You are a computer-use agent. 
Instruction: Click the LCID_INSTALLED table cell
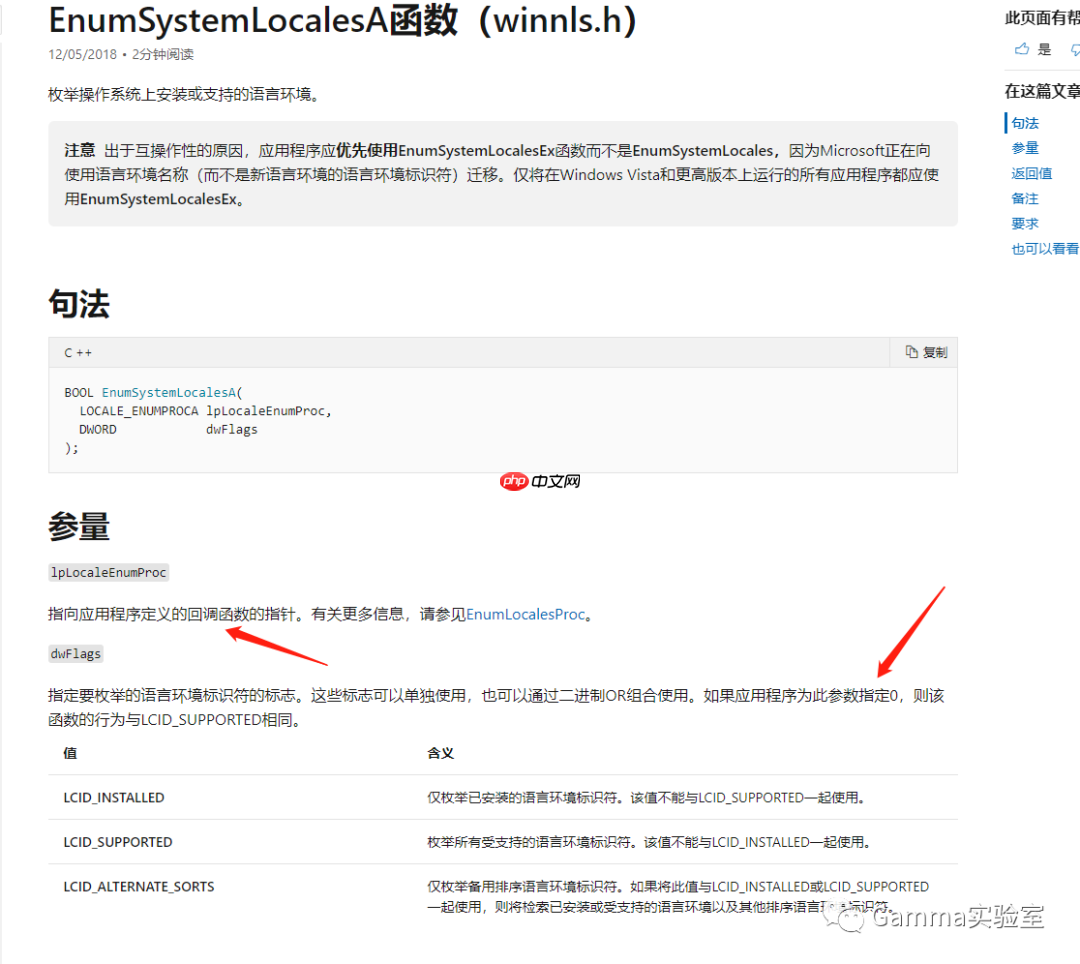114,797
